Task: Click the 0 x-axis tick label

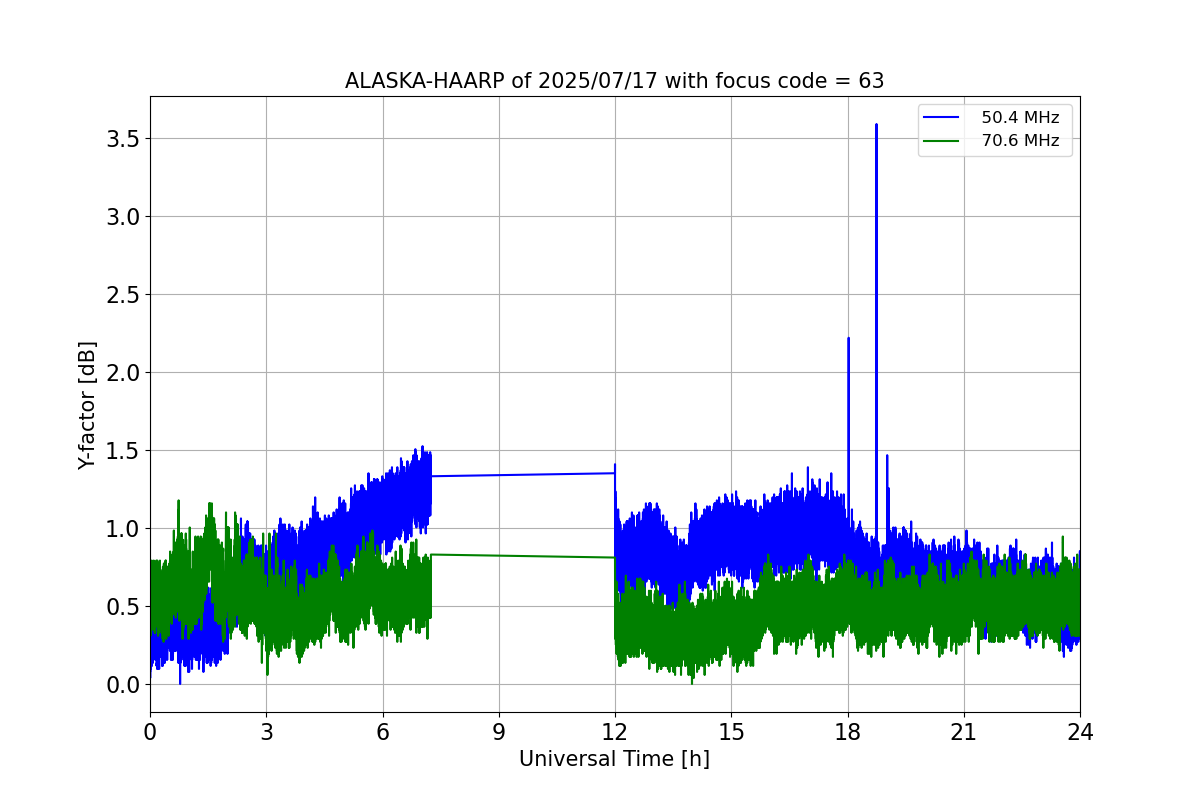Action: coord(150,732)
